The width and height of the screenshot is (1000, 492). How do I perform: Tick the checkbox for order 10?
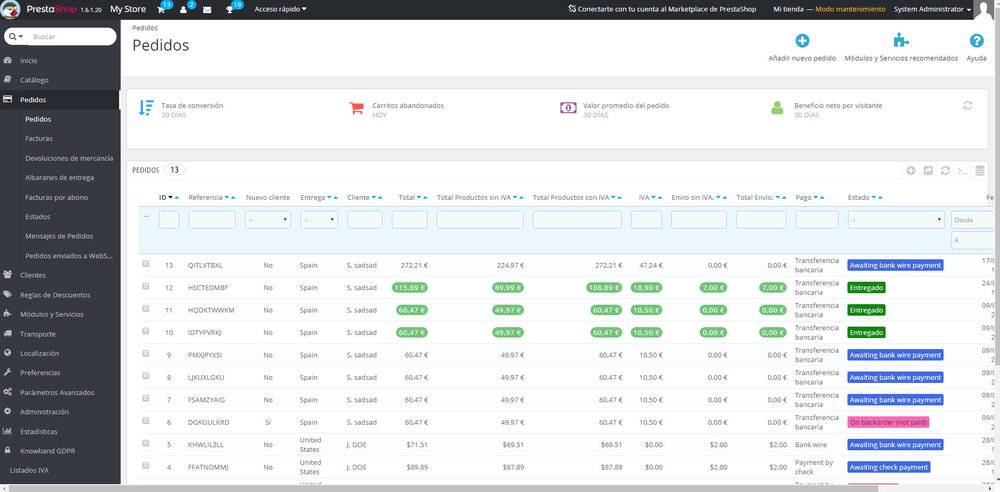coord(146,331)
